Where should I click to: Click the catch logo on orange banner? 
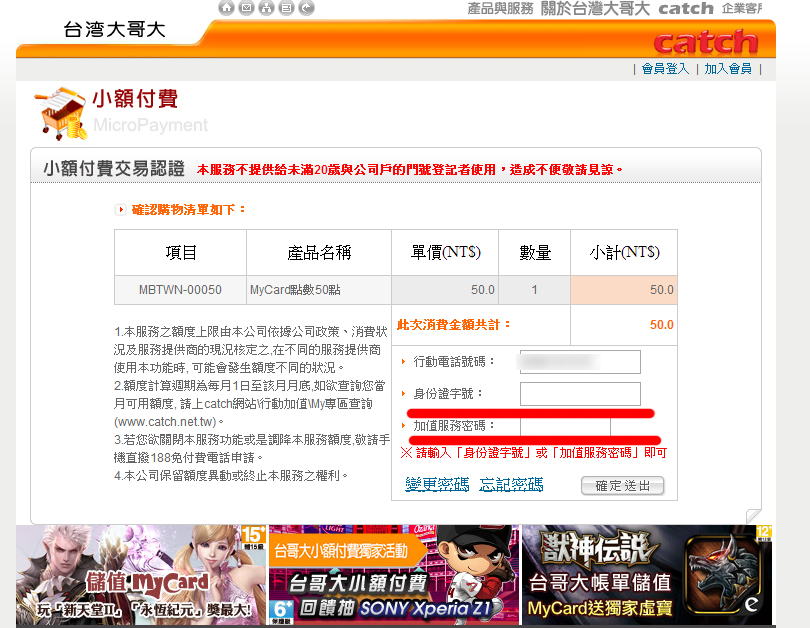(706, 42)
